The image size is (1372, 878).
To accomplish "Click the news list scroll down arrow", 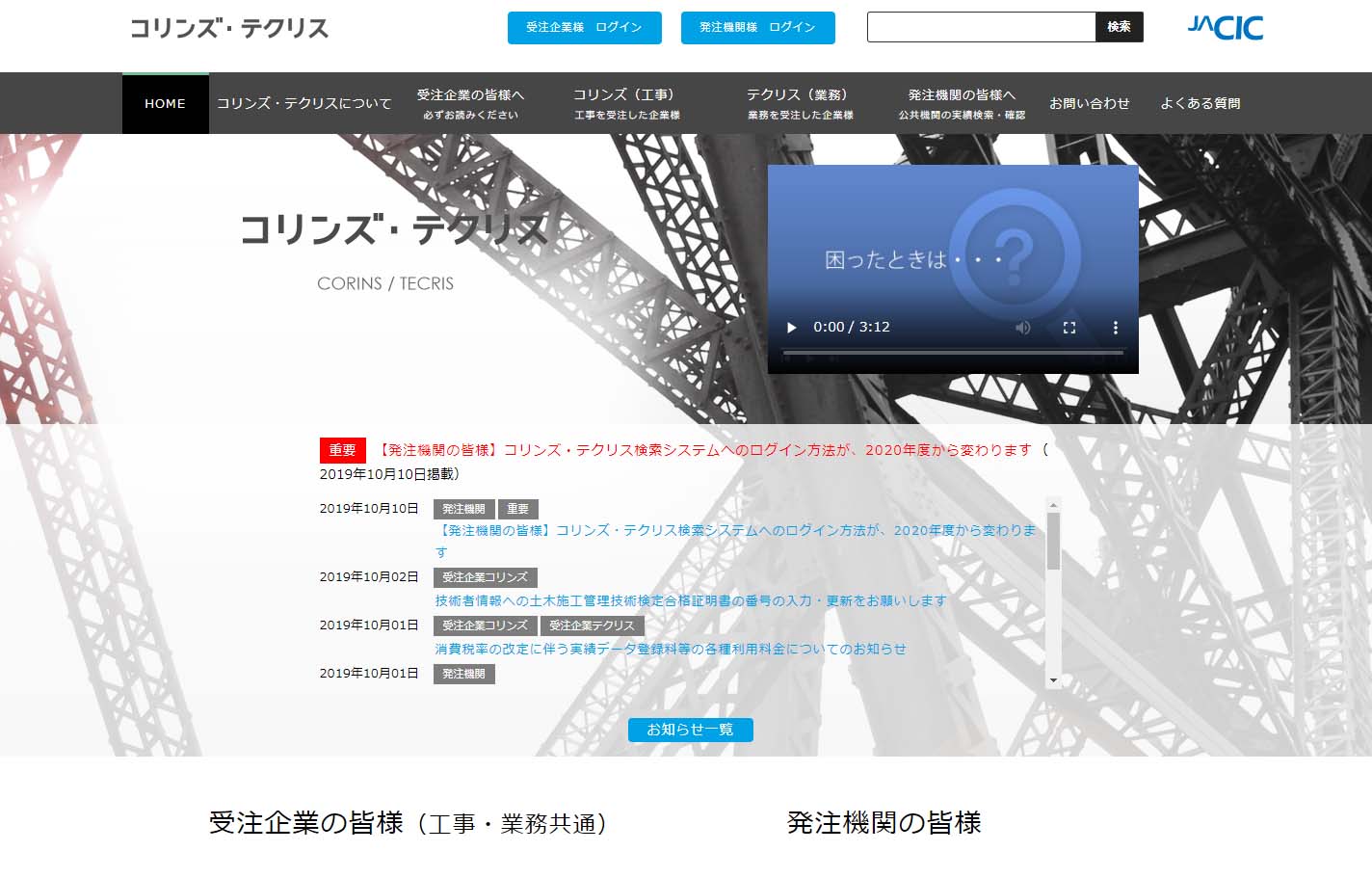I will click(x=1053, y=680).
